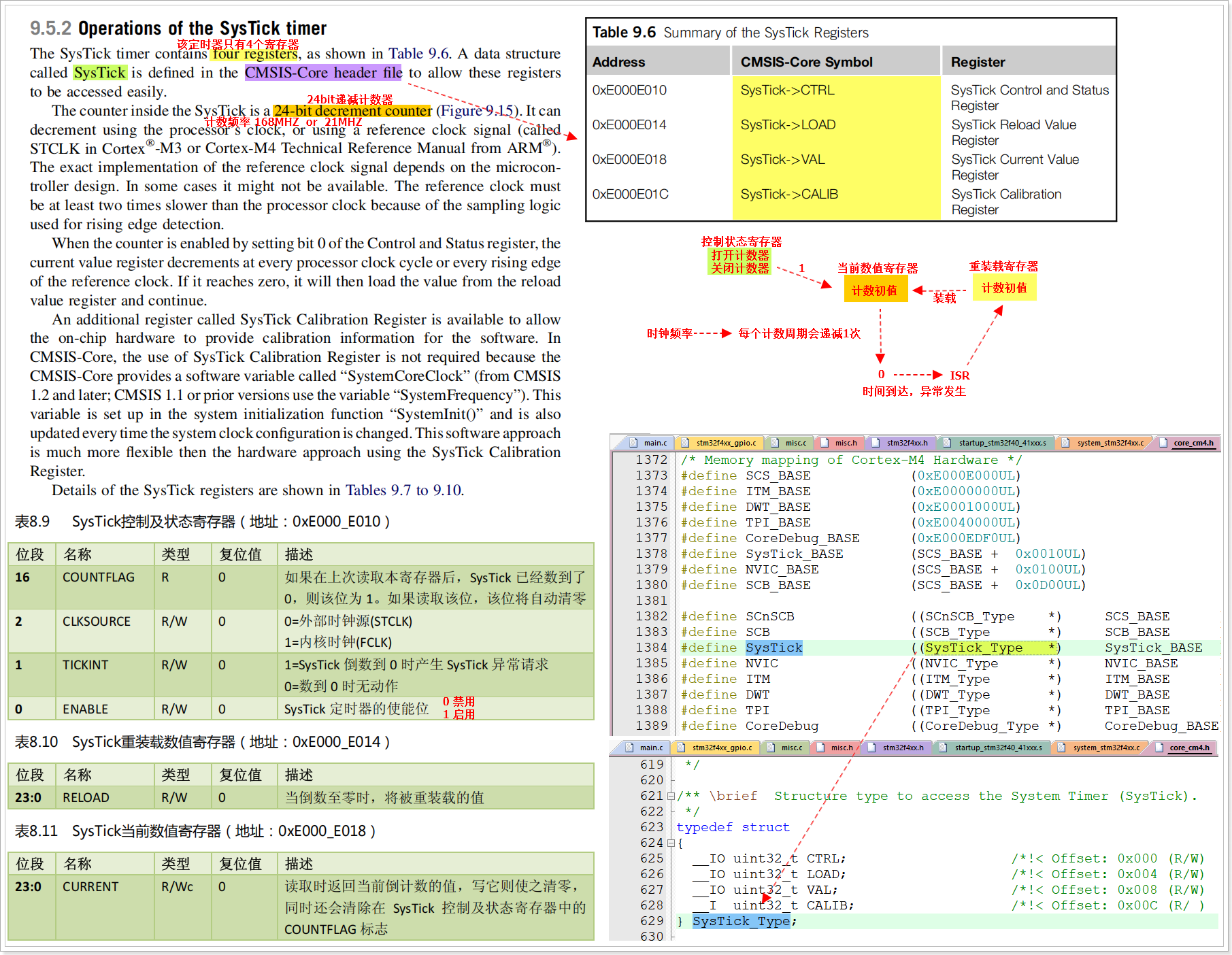Viewport: 1232px width, 955px height.
Task: Click startup_stm32f40_41xxx.s file icon above typedef struct code
Action: pyautogui.click(x=942, y=748)
